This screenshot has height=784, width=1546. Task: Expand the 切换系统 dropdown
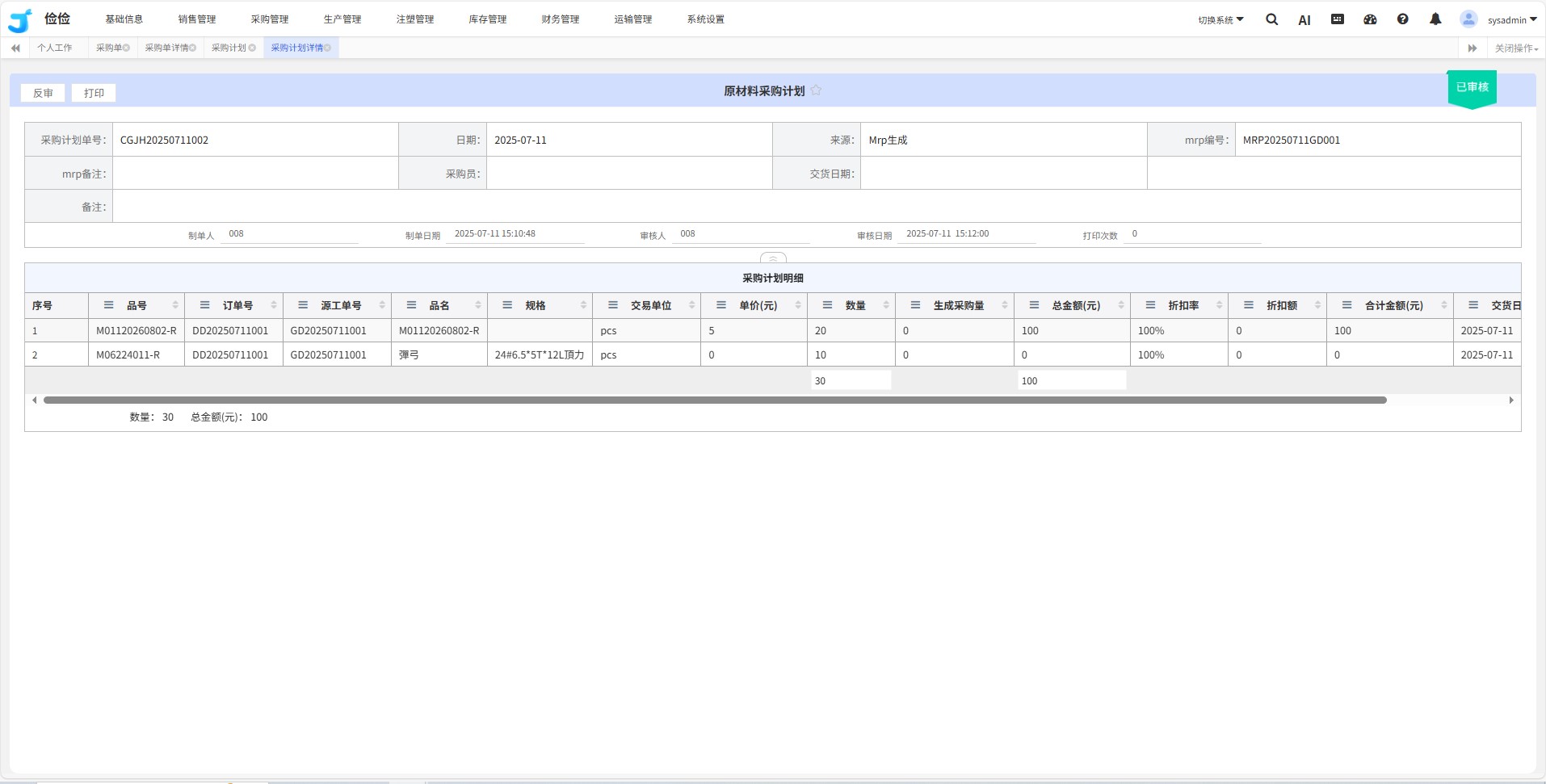point(1220,19)
